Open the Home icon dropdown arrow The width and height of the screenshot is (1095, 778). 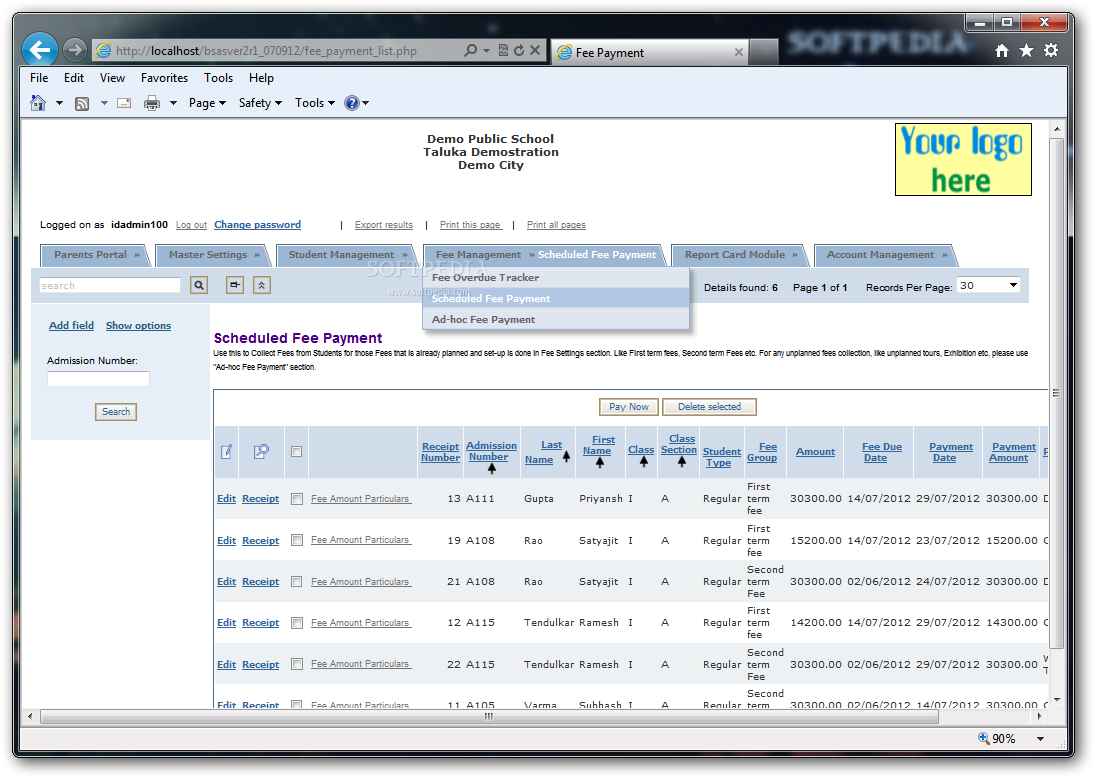[59, 103]
